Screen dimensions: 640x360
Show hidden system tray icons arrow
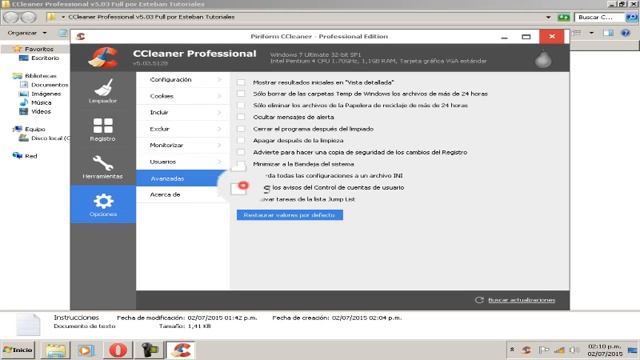click(512, 350)
